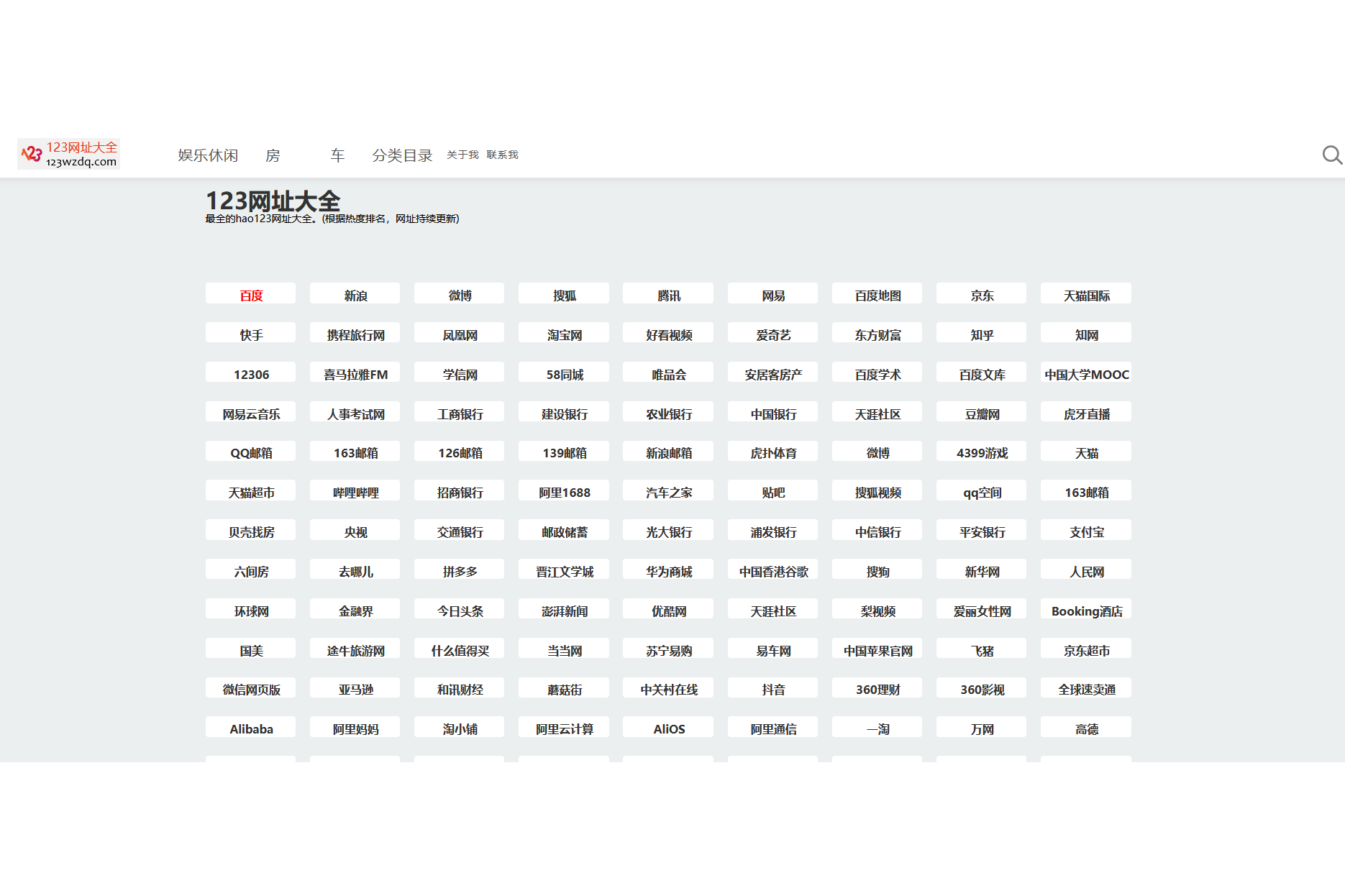Go to 搜狐 link
1345x896 pixels.
pyautogui.click(x=564, y=295)
